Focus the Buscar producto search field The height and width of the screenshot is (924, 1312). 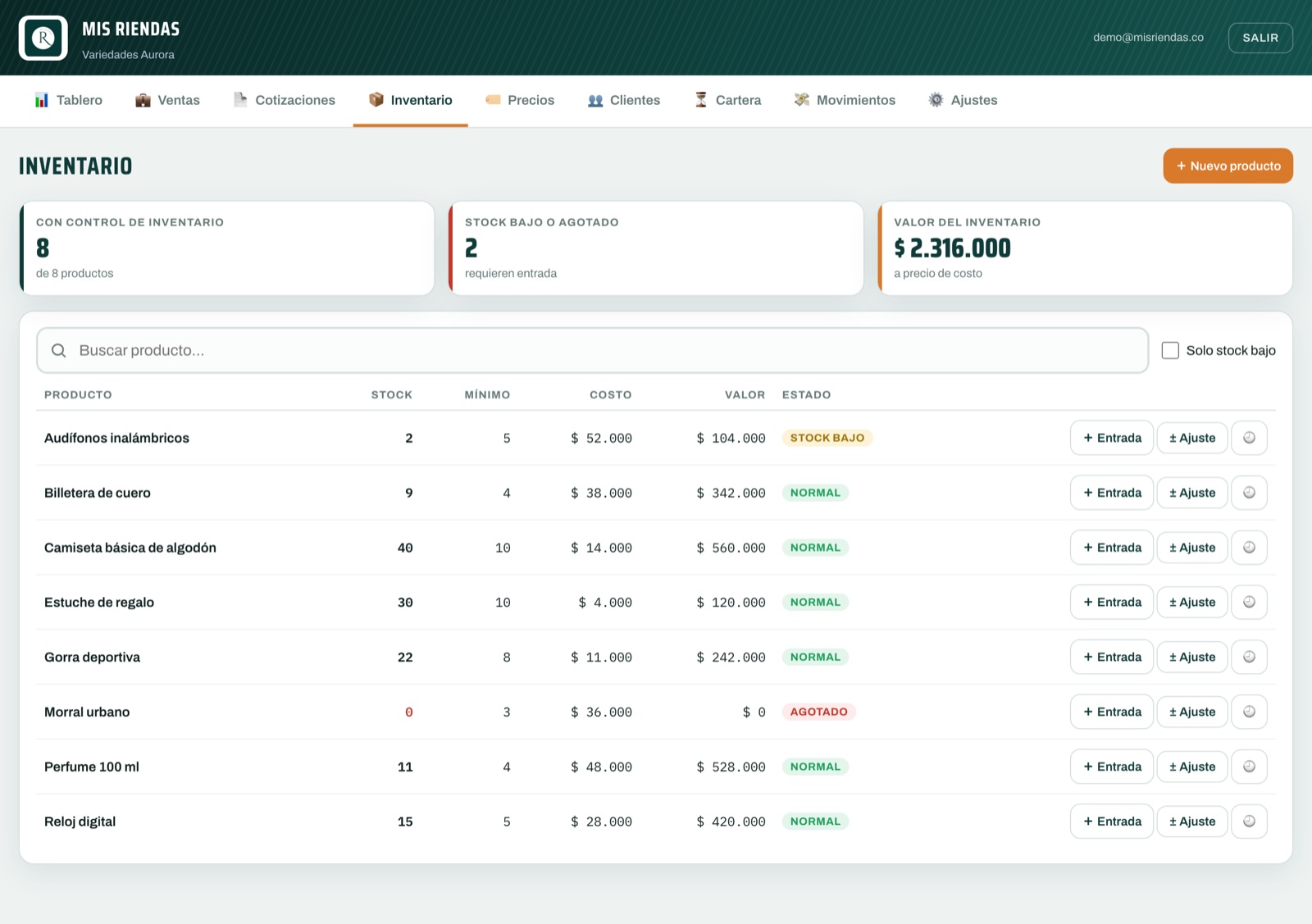coord(592,350)
